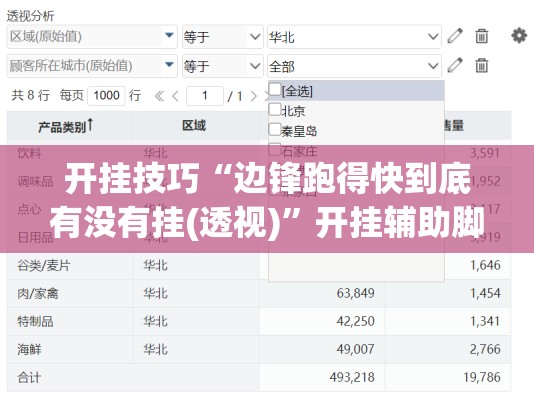Click the total quantity 19,786

482,377
